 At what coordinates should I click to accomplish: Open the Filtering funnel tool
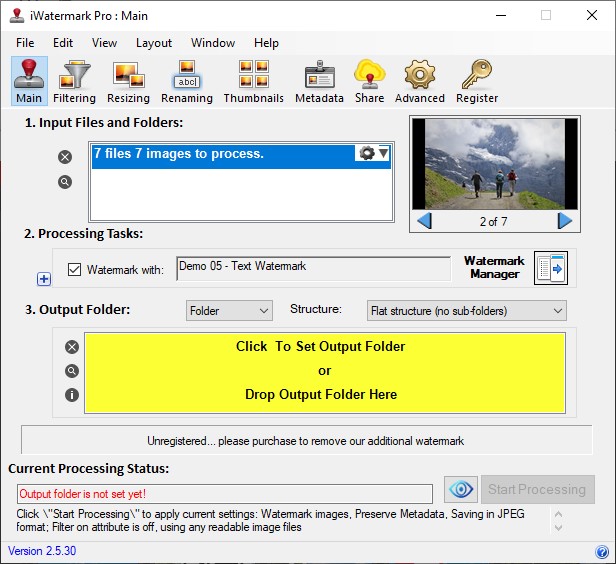click(x=74, y=81)
